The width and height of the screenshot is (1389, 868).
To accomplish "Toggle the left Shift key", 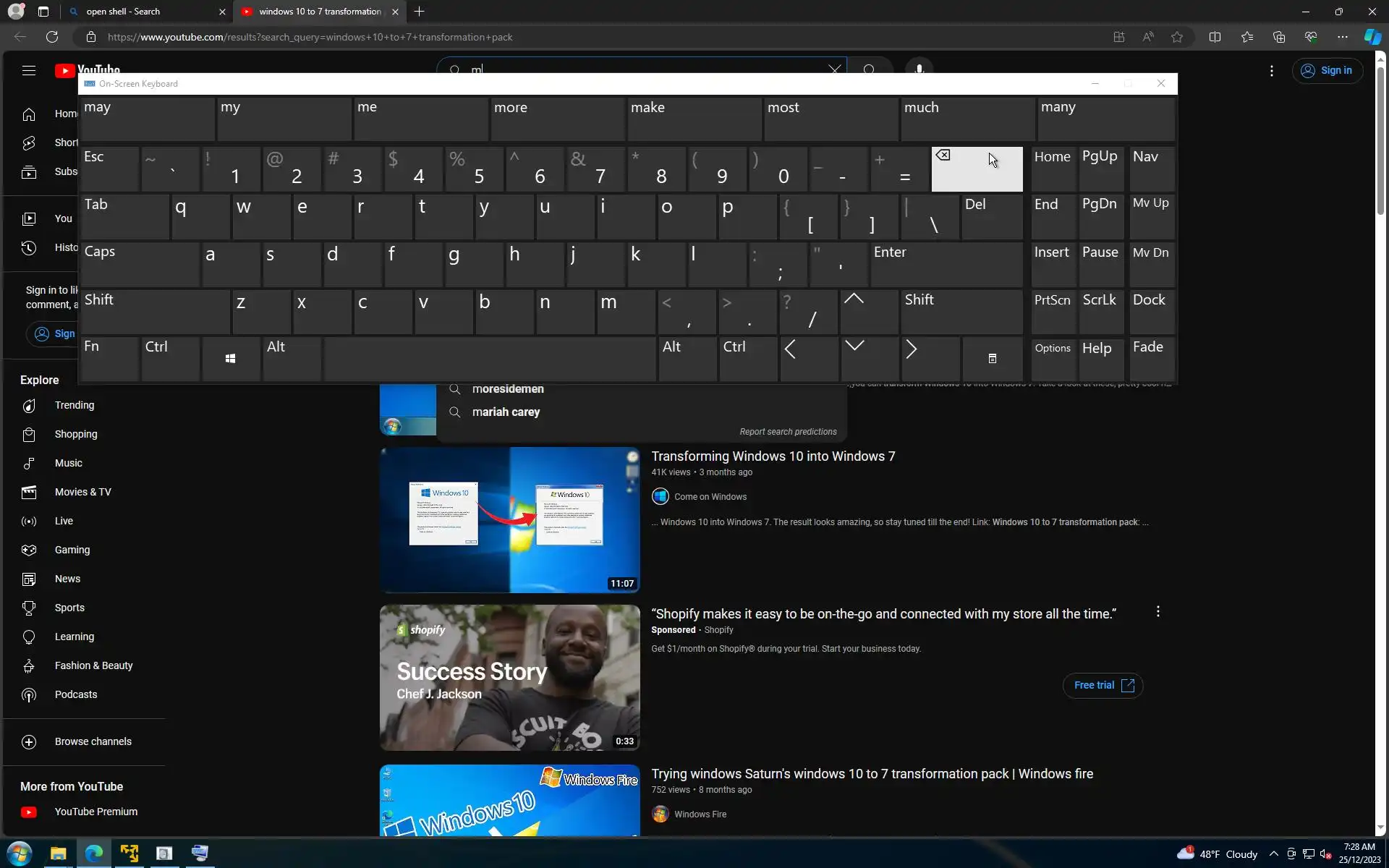I will tap(154, 311).
